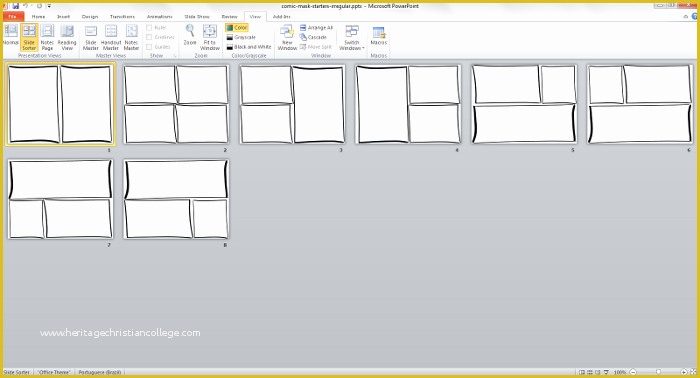Click Fit to Window

[x=209, y=37]
